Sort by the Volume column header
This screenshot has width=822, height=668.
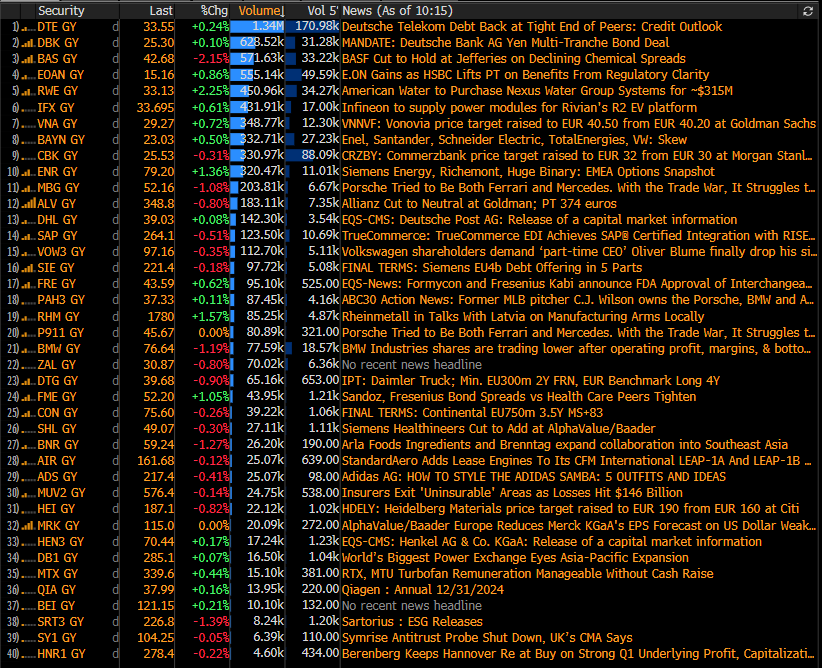pos(261,10)
